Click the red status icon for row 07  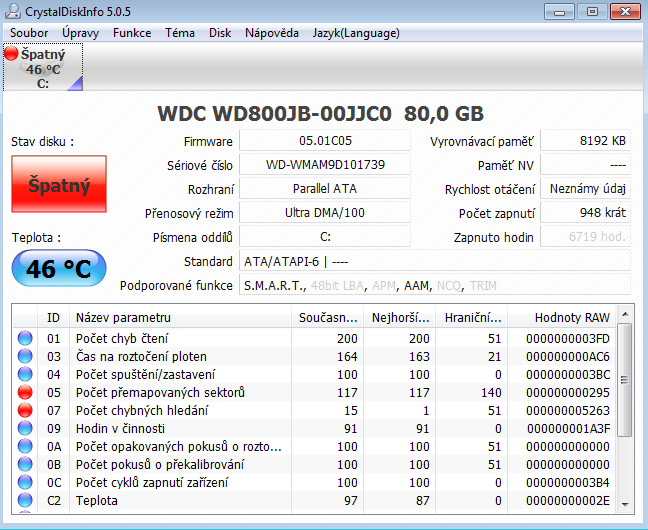tap(25, 410)
